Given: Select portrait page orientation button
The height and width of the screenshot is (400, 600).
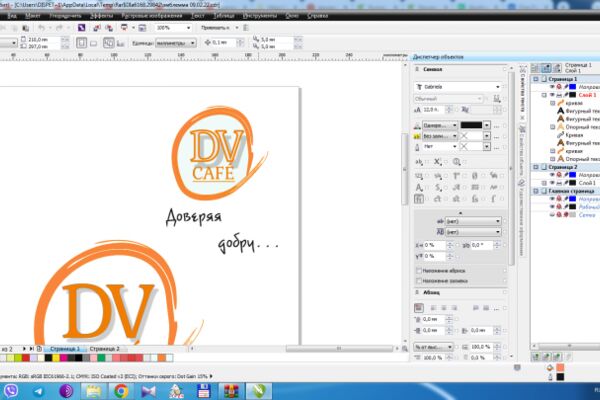Looking at the screenshot, I should point(81,43).
